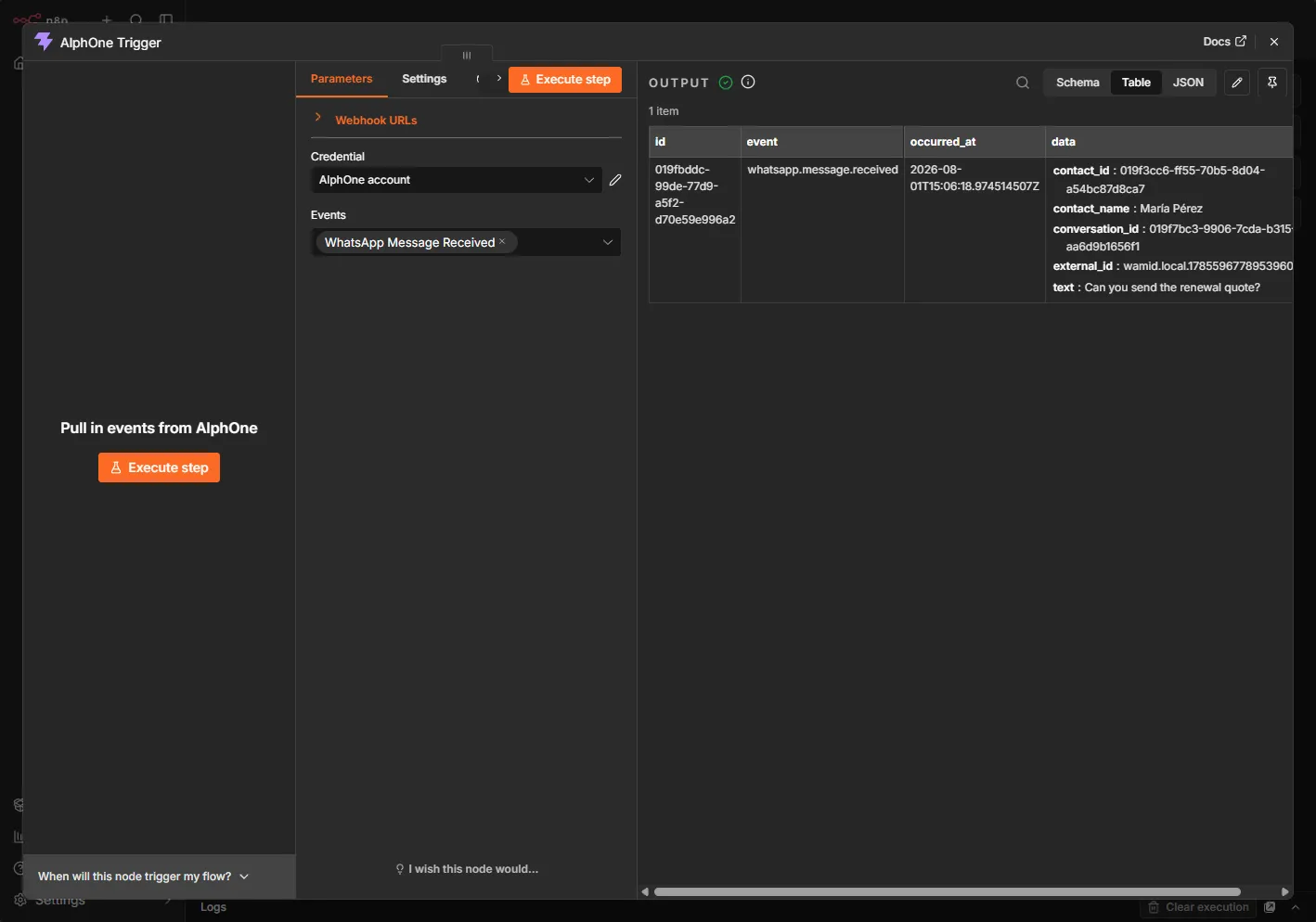Open the Logs panel in background
Image resolution: width=1316 pixels, height=922 pixels.
pyautogui.click(x=213, y=907)
